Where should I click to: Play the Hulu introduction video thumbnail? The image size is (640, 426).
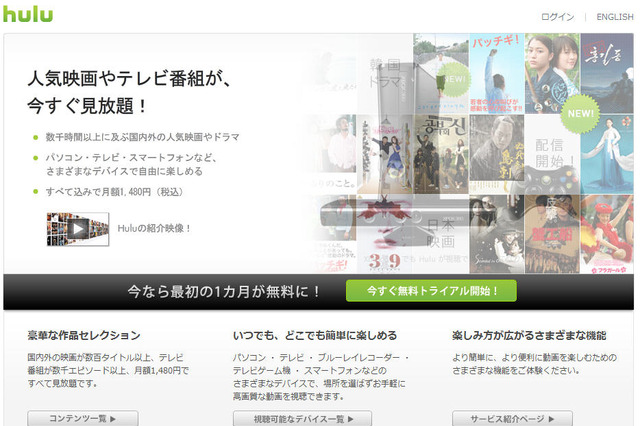point(78,229)
